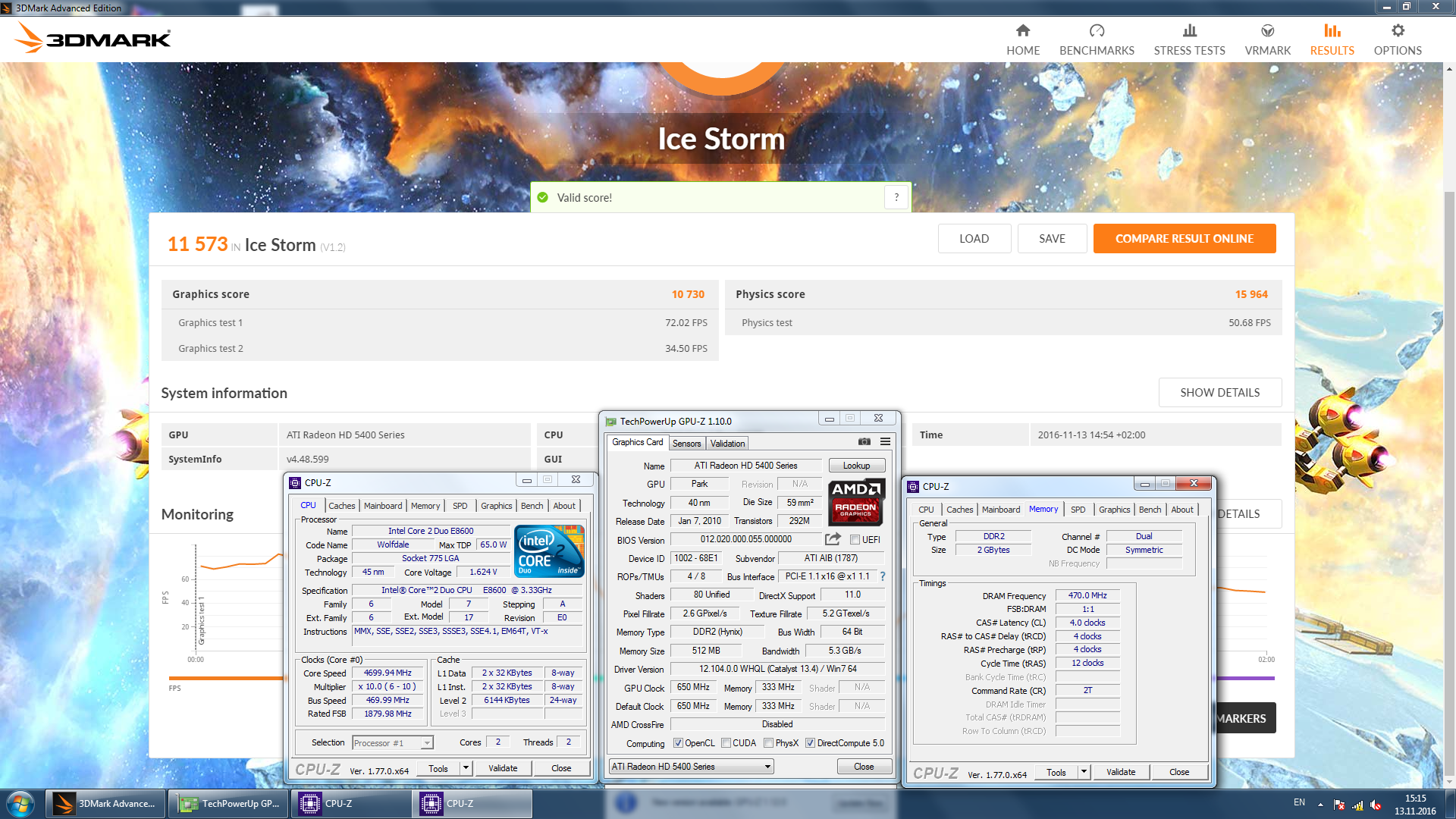Screen dimensions: 1456x819
Task: Switch to SPD tab in right CPU-Z
Action: point(1078,510)
